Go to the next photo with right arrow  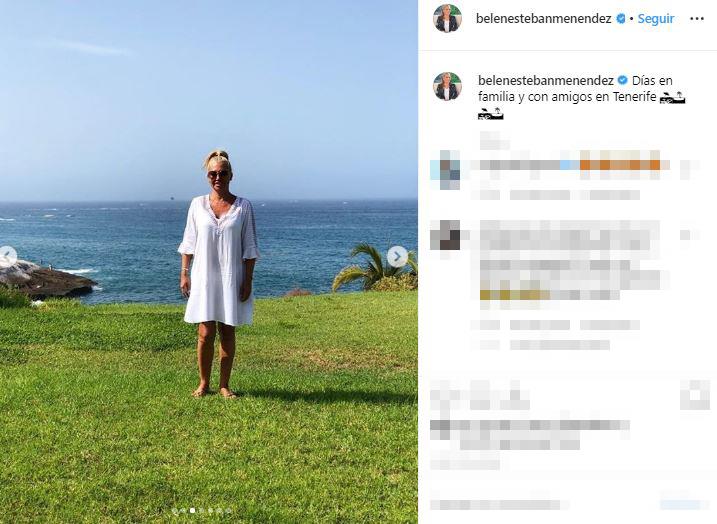coord(397,257)
